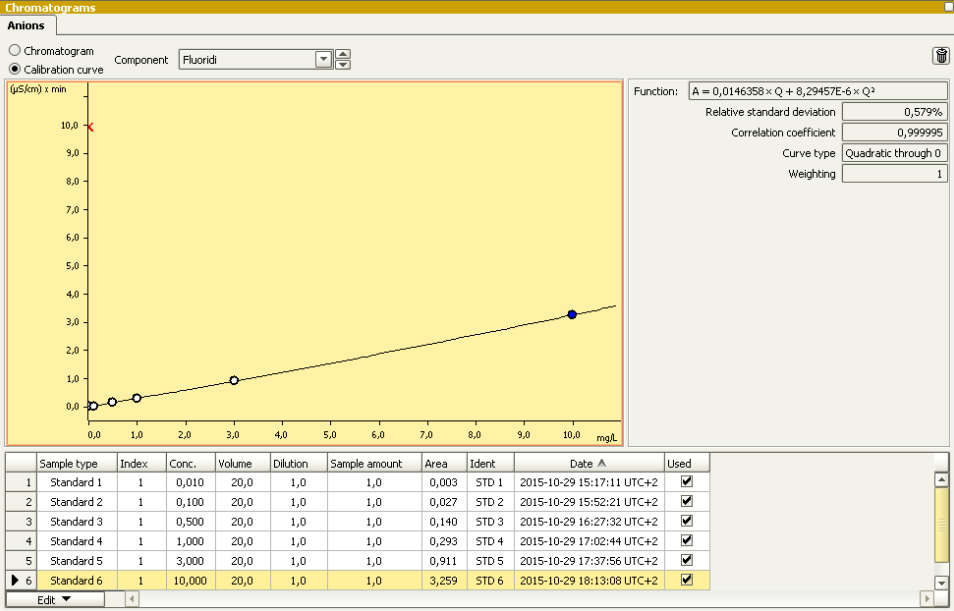Toggle Used checkbox for Standard 5

[686, 559]
